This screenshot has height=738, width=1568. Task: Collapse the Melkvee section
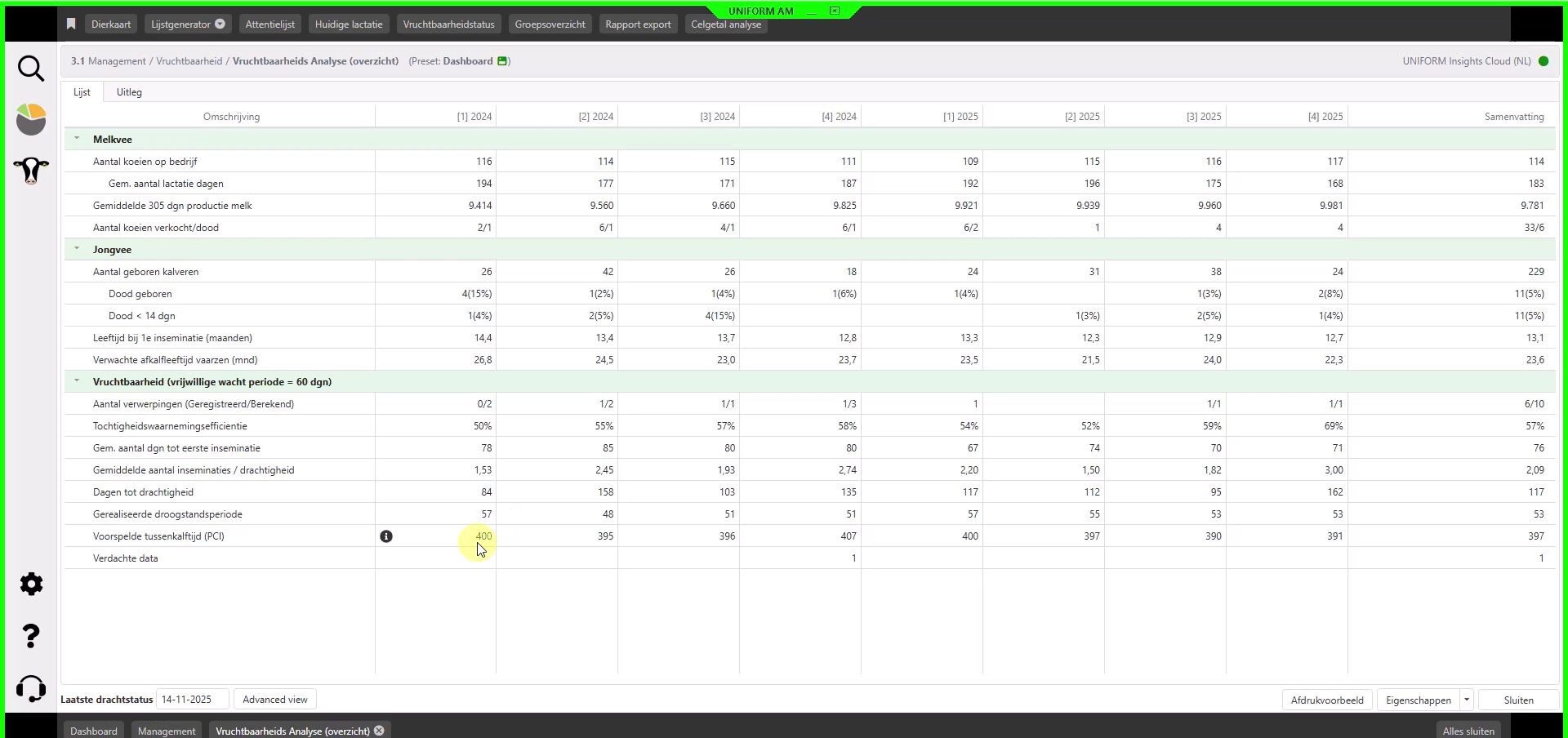[77, 139]
